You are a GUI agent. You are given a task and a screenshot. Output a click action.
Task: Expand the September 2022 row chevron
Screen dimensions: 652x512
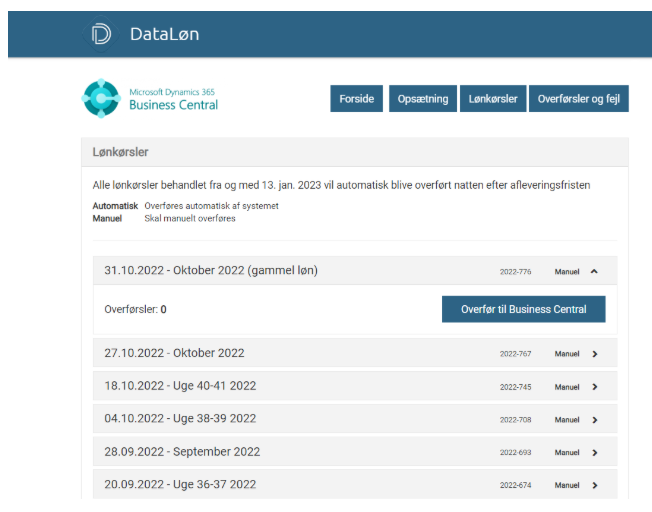click(x=594, y=453)
